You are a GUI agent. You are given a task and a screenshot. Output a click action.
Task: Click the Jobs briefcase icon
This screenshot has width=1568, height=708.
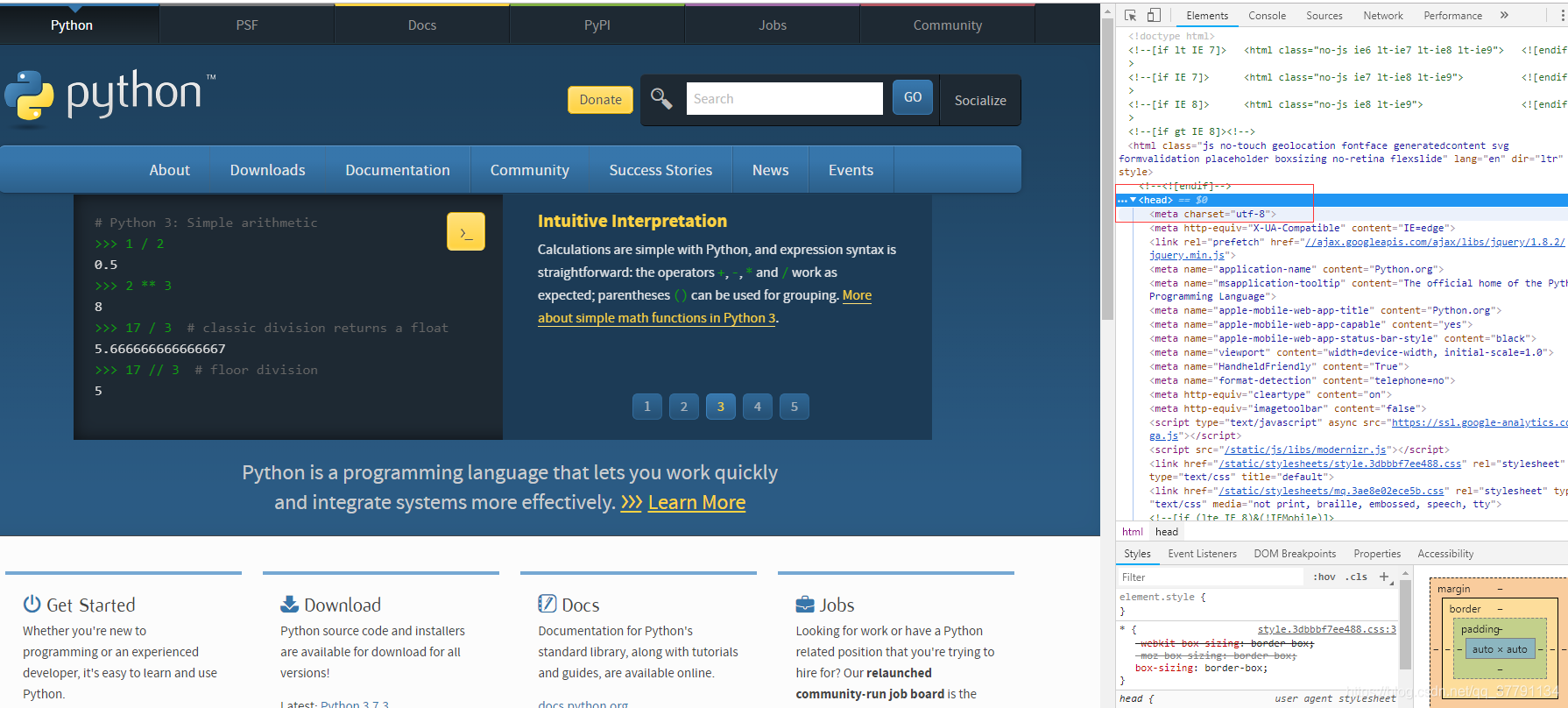(x=805, y=605)
